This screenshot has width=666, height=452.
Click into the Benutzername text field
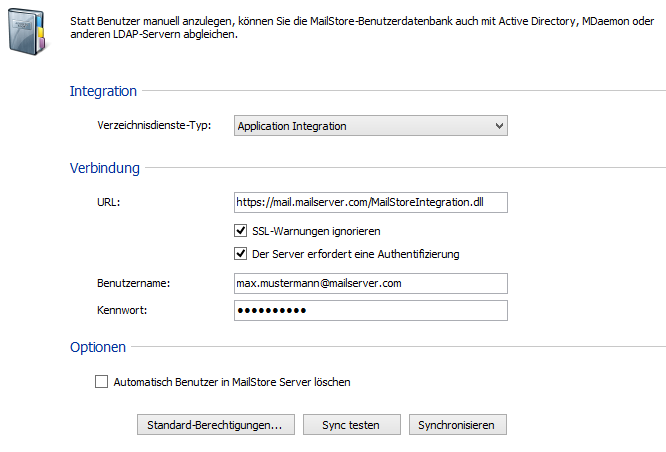click(x=370, y=284)
